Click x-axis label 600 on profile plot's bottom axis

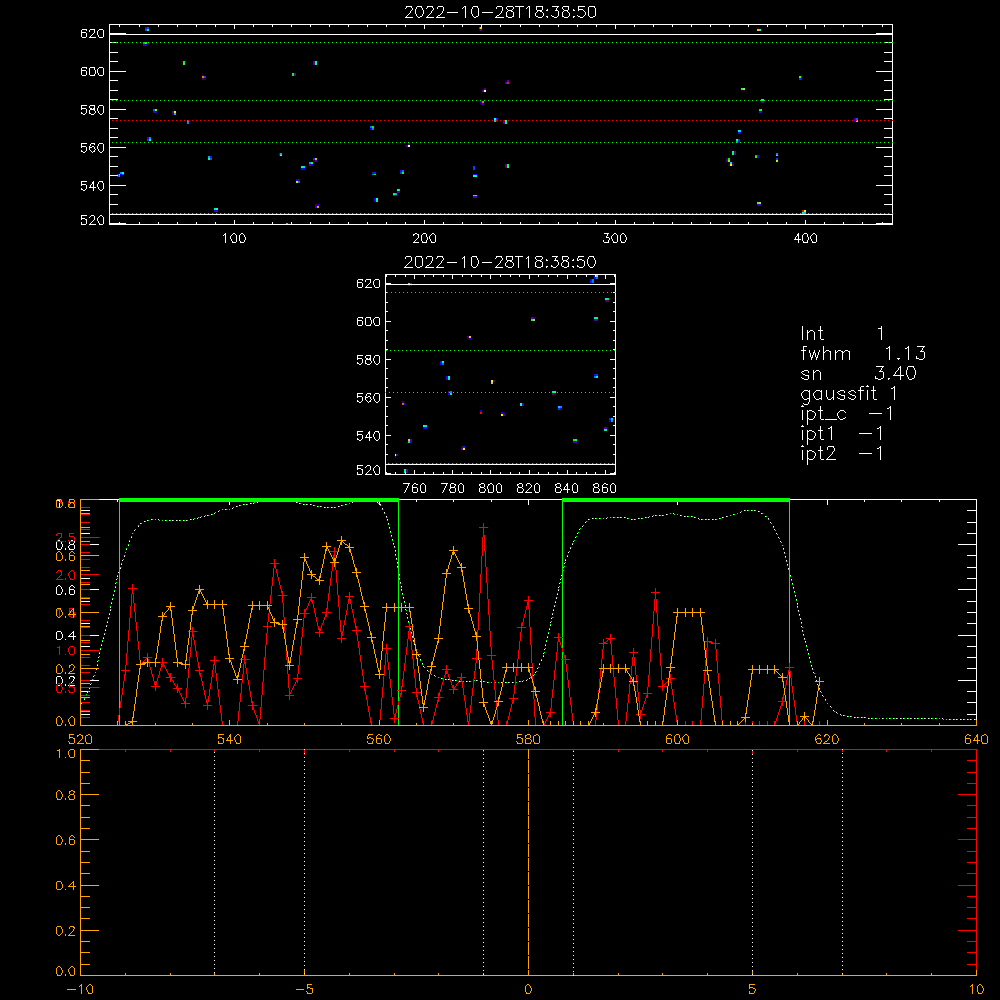click(x=677, y=739)
